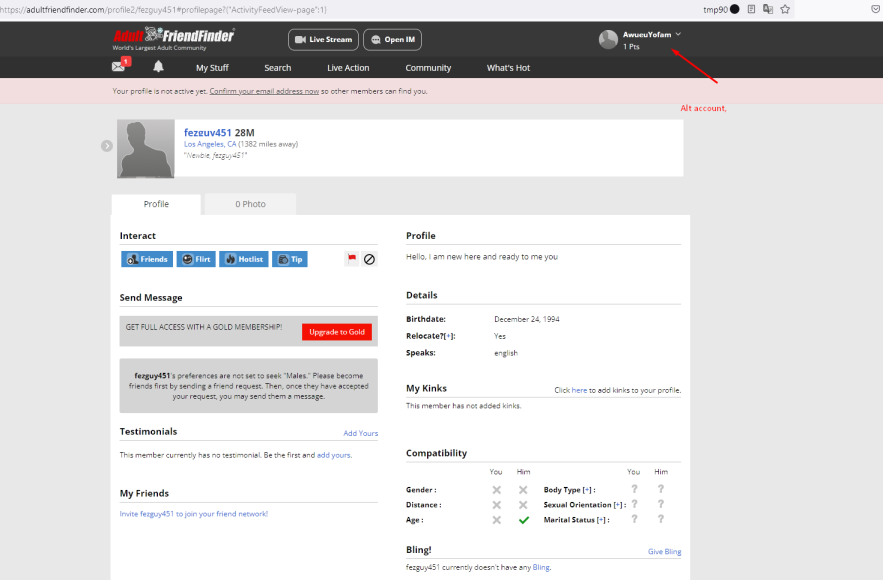Click the AdultFriendFinder logo

click(x=173, y=38)
